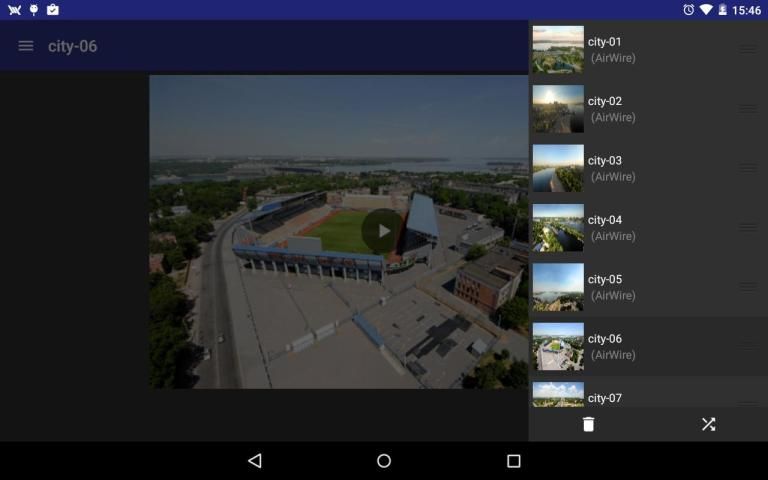Tap the drag handle on city-06 row

[x=747, y=346]
